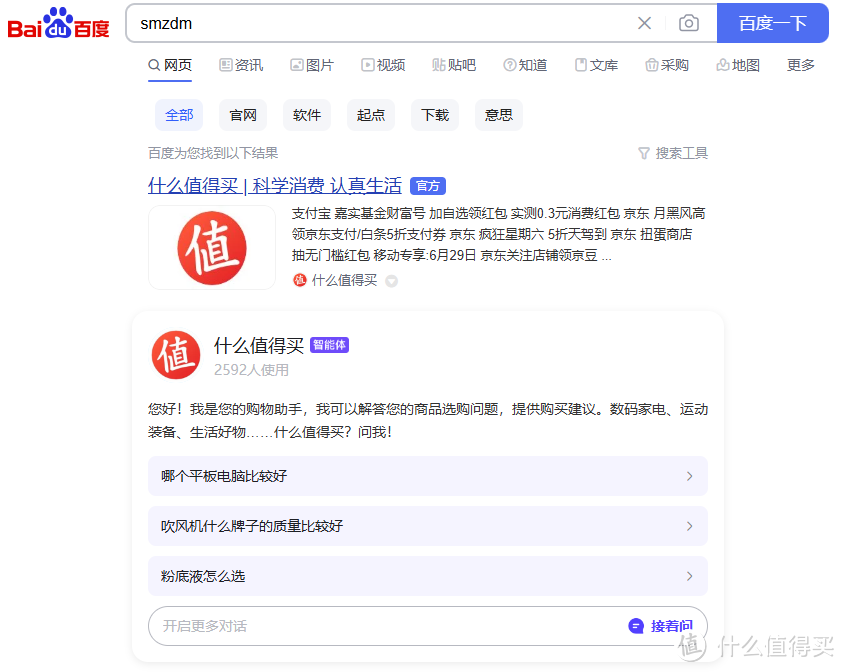
Task: Switch to the 图片 tab
Action: tap(312, 65)
